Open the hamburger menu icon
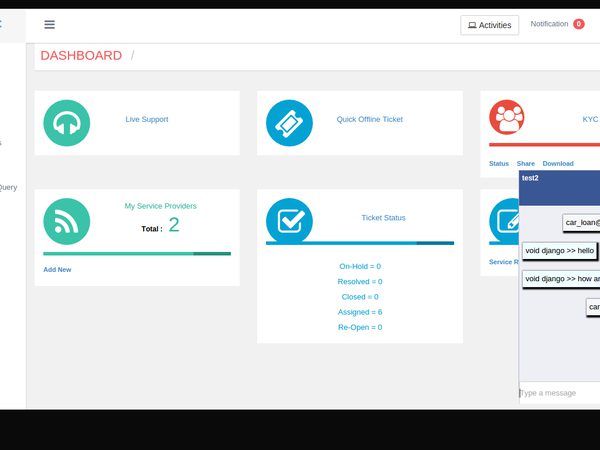This screenshot has width=600, height=450. point(49,24)
